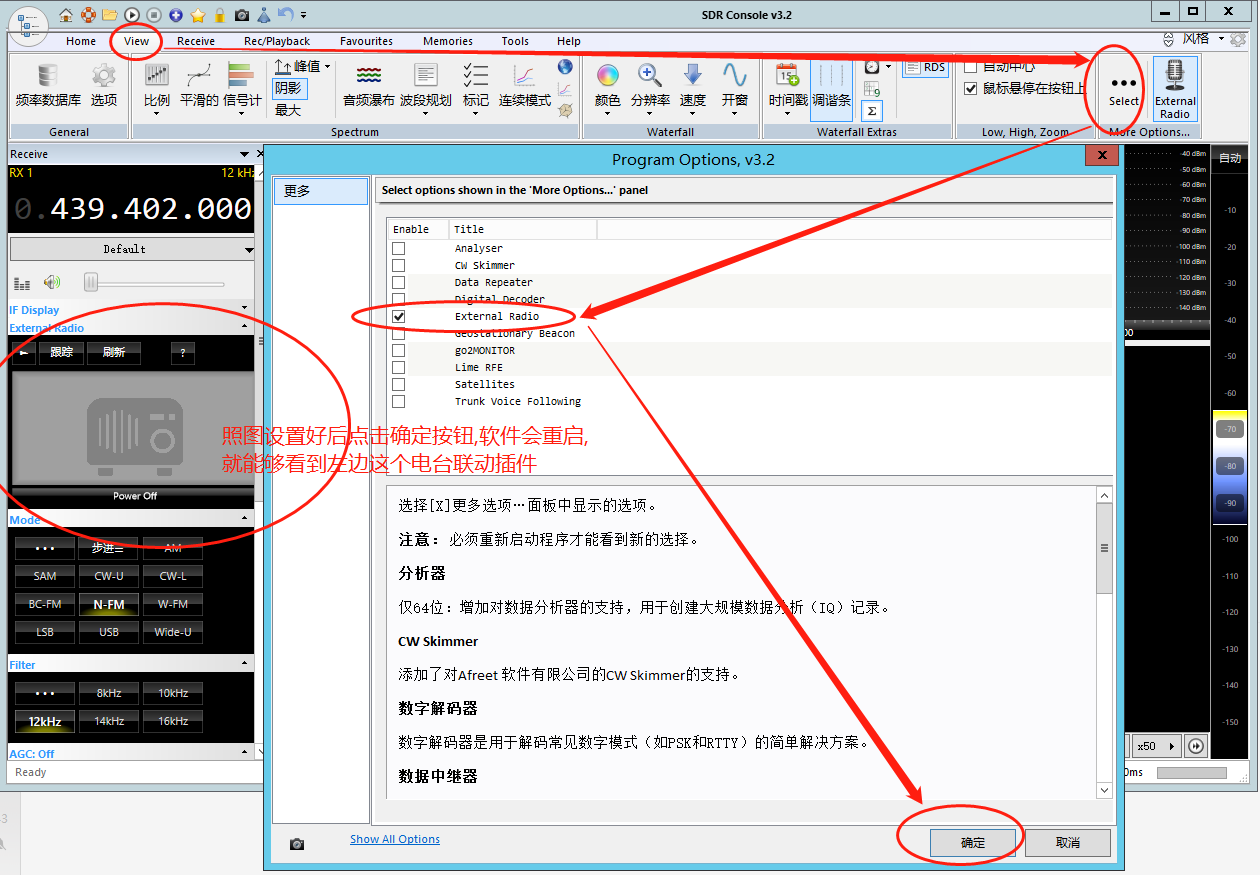
Task: Collapse the External Radio panel section
Action: coord(244,327)
